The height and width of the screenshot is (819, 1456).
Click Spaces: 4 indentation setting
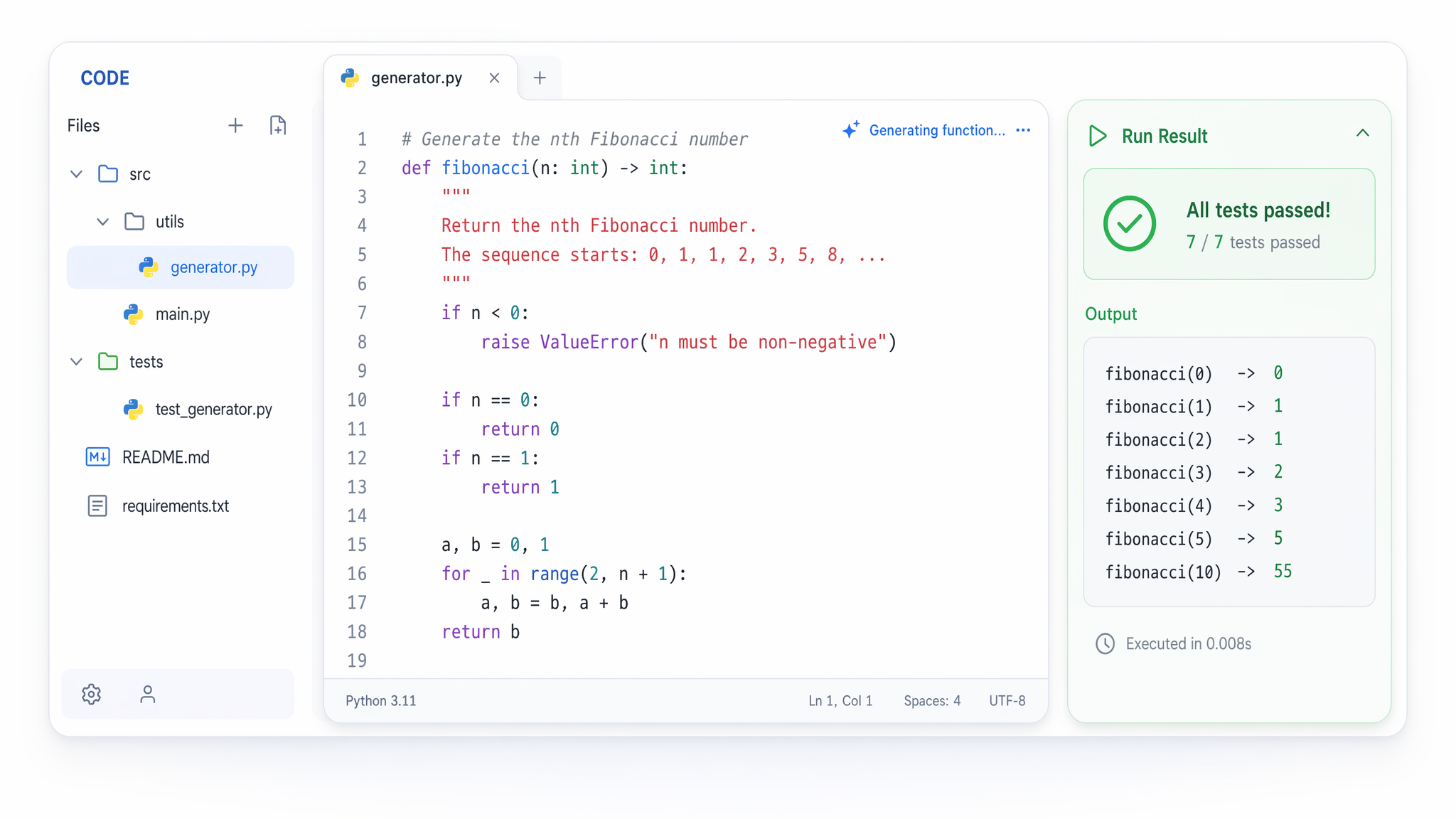pyautogui.click(x=932, y=701)
